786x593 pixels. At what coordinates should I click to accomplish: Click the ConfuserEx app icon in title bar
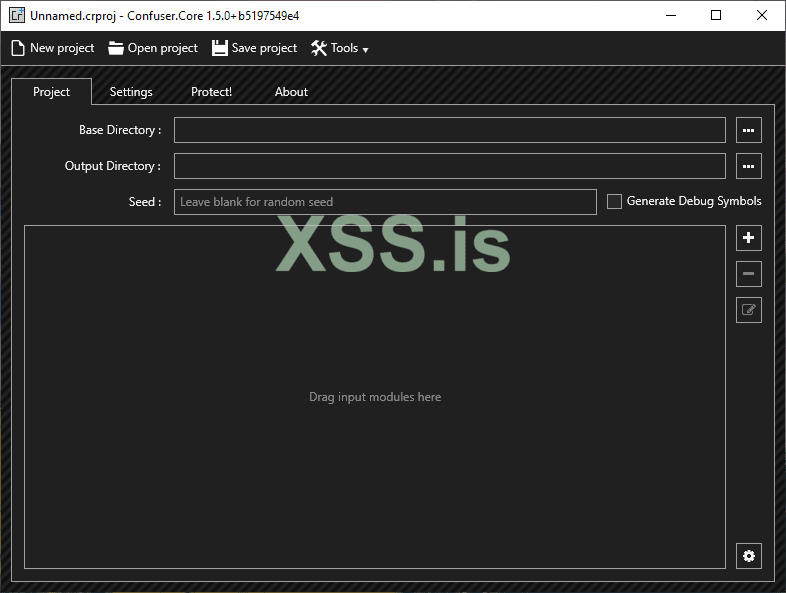(x=17, y=15)
